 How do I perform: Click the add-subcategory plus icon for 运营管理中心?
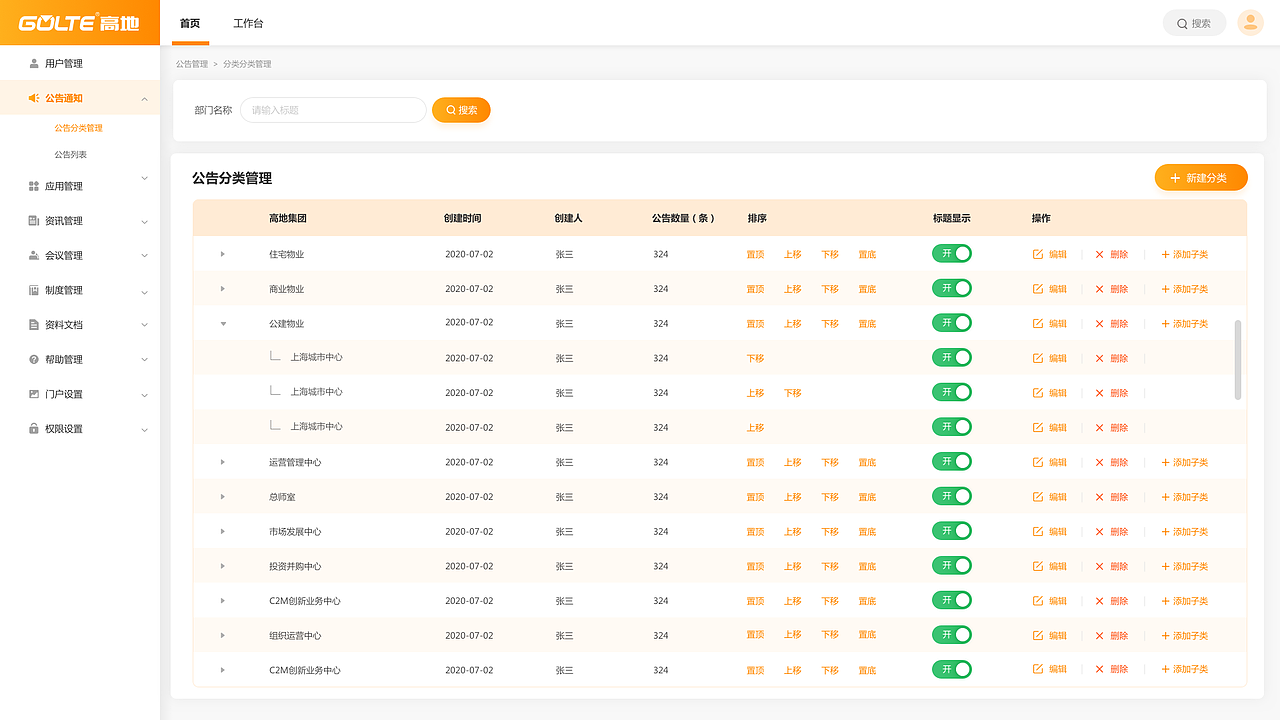(x=1165, y=462)
